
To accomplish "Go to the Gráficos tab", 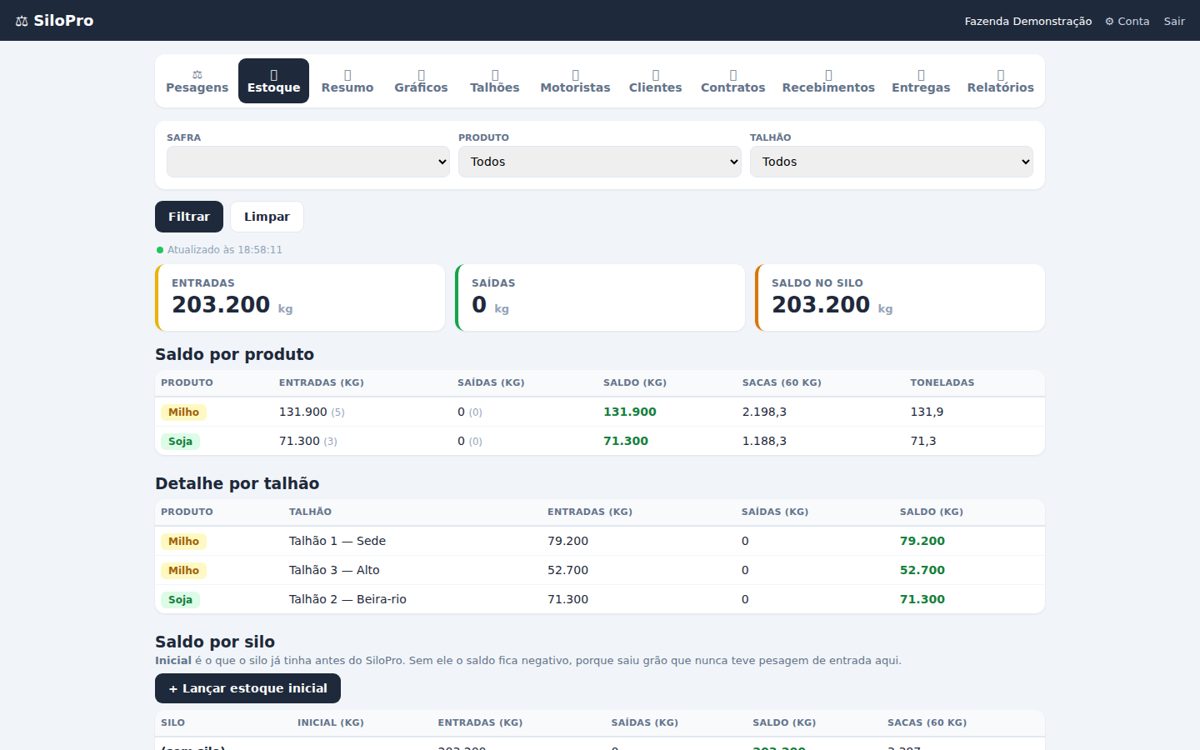I will 421,81.
